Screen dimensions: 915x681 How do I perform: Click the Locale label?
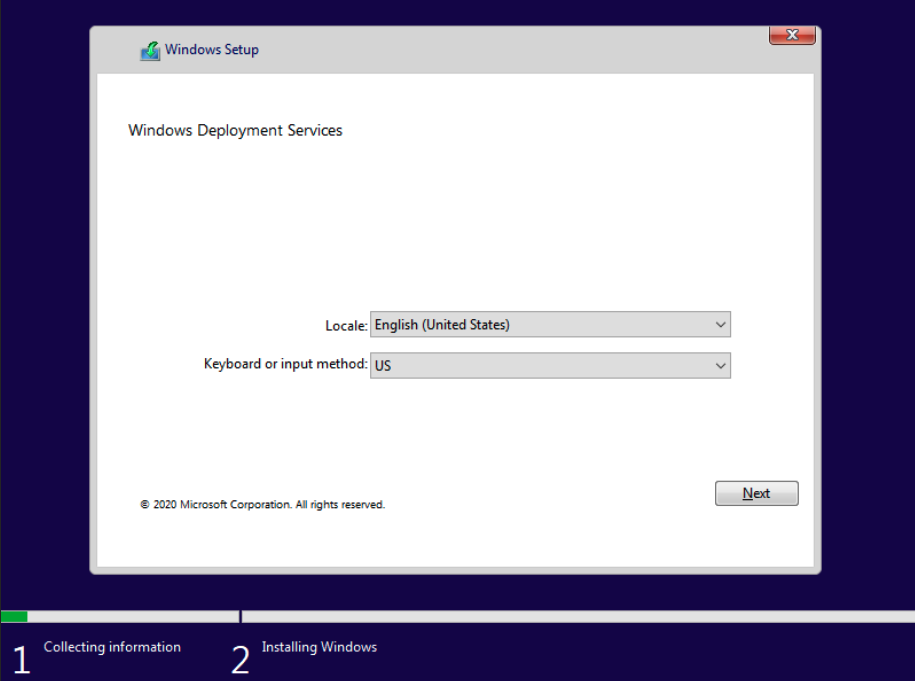pos(346,326)
